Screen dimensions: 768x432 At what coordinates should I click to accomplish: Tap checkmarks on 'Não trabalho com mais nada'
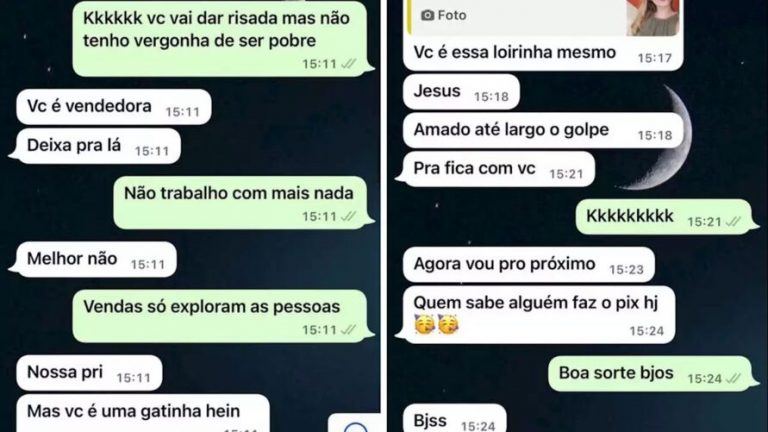(348, 216)
